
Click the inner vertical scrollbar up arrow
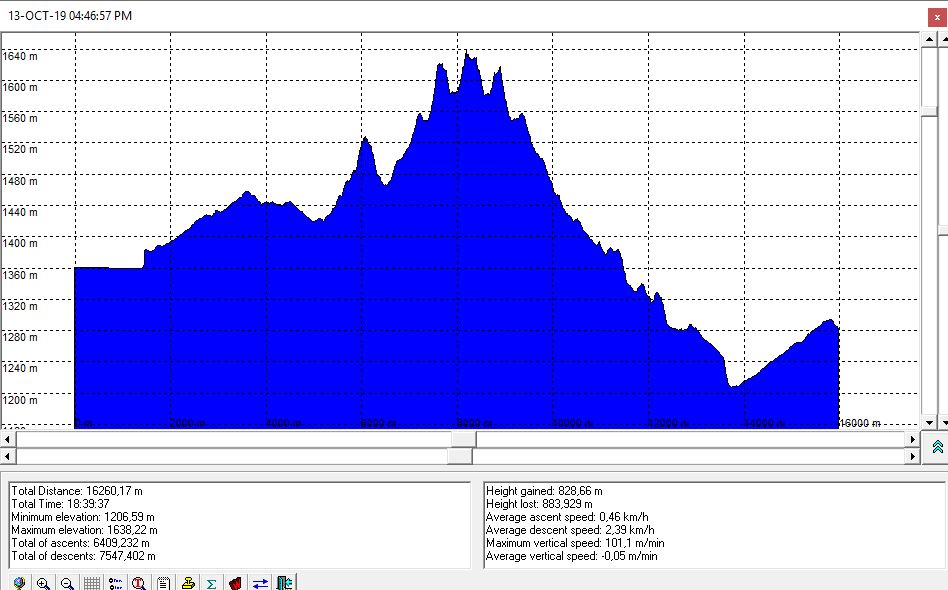[927, 40]
